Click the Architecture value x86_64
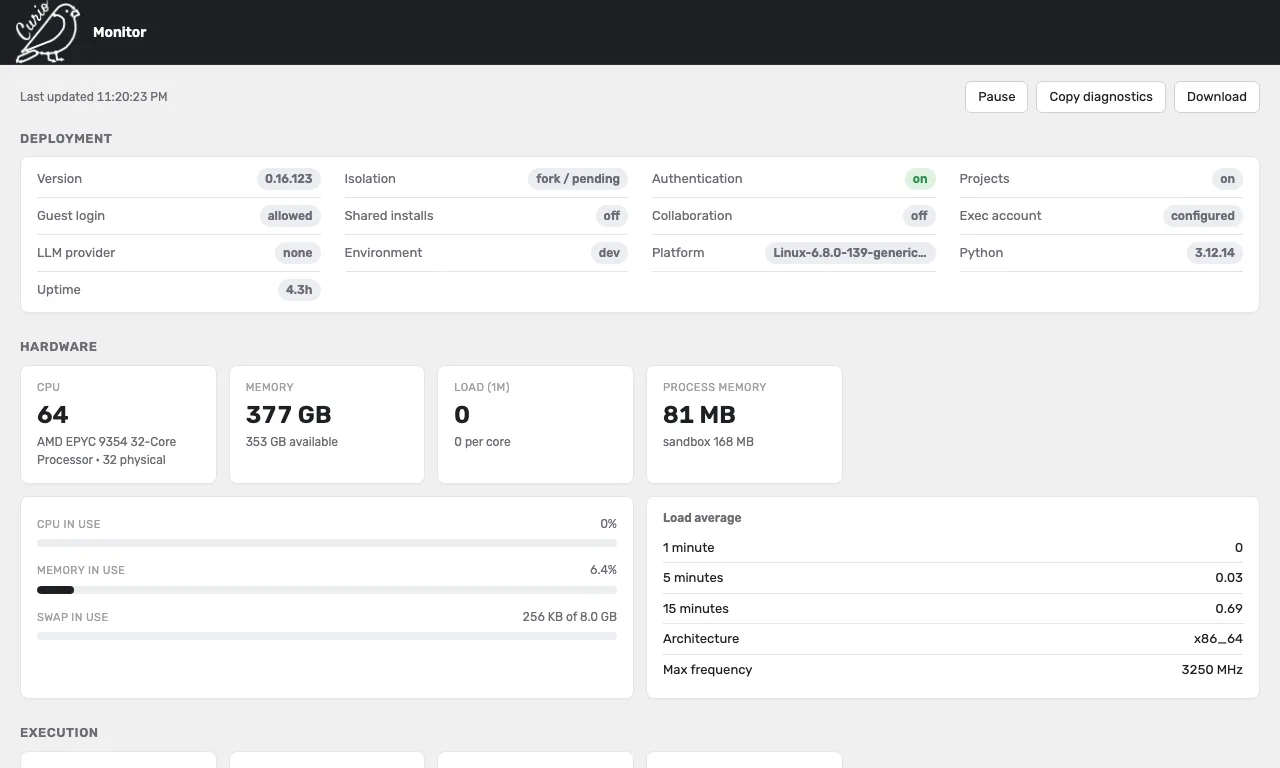This screenshot has width=1280, height=768. (x=1218, y=639)
